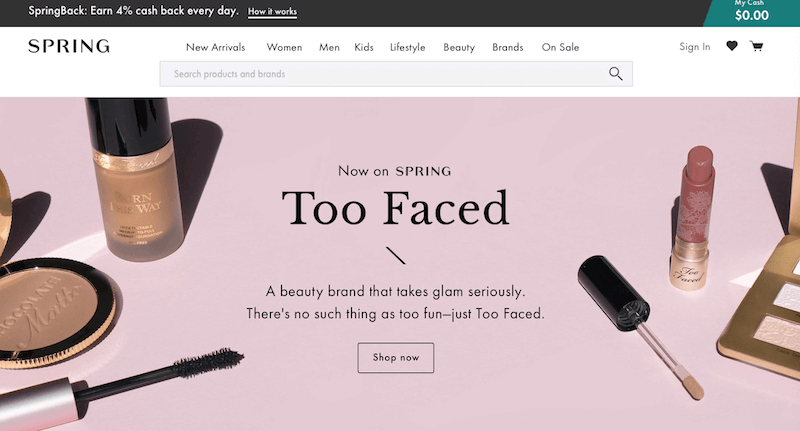The width and height of the screenshot is (800, 431).
Task: Open the My Cash $0.00 badge
Action: [x=752, y=13]
